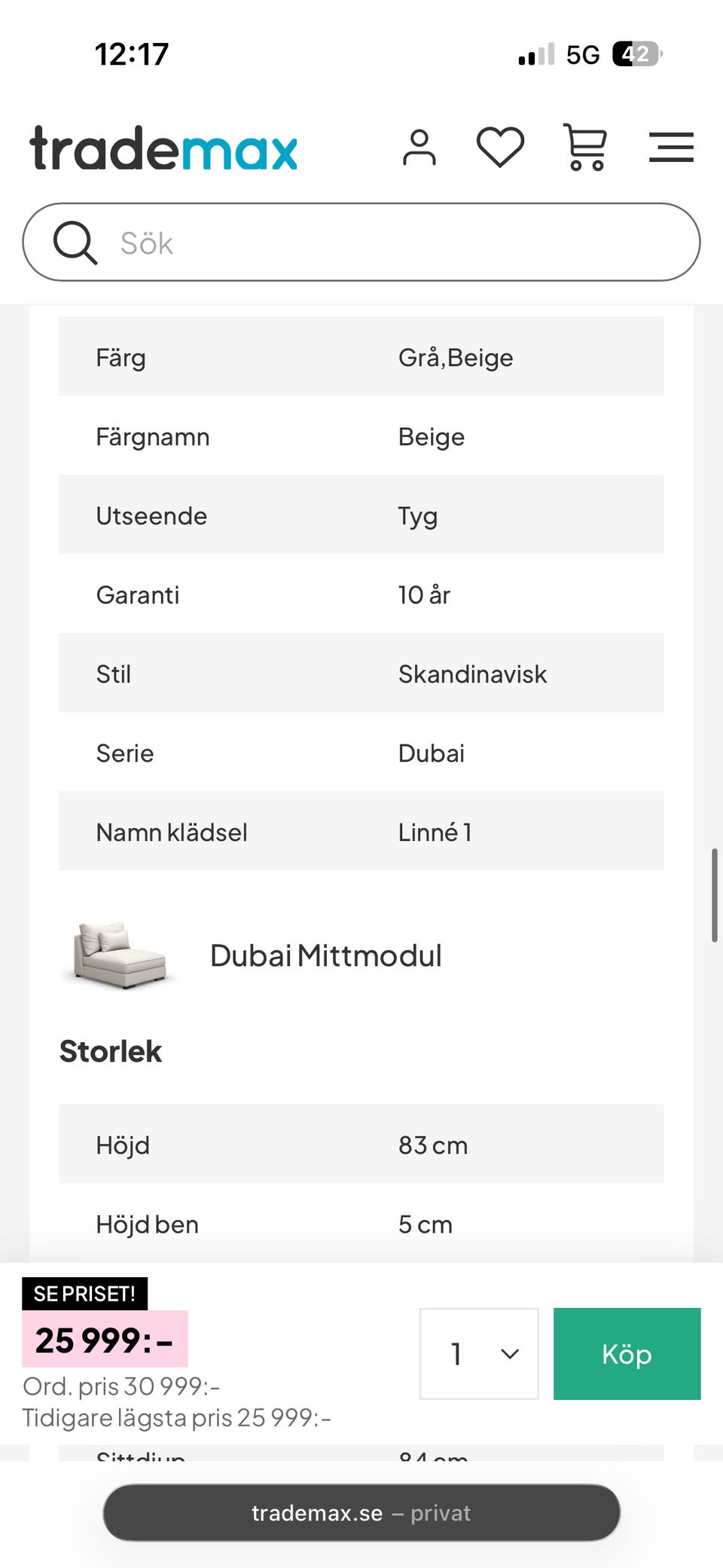The image size is (723, 1568).
Task: Tap the battery status icon
Action: click(x=636, y=54)
